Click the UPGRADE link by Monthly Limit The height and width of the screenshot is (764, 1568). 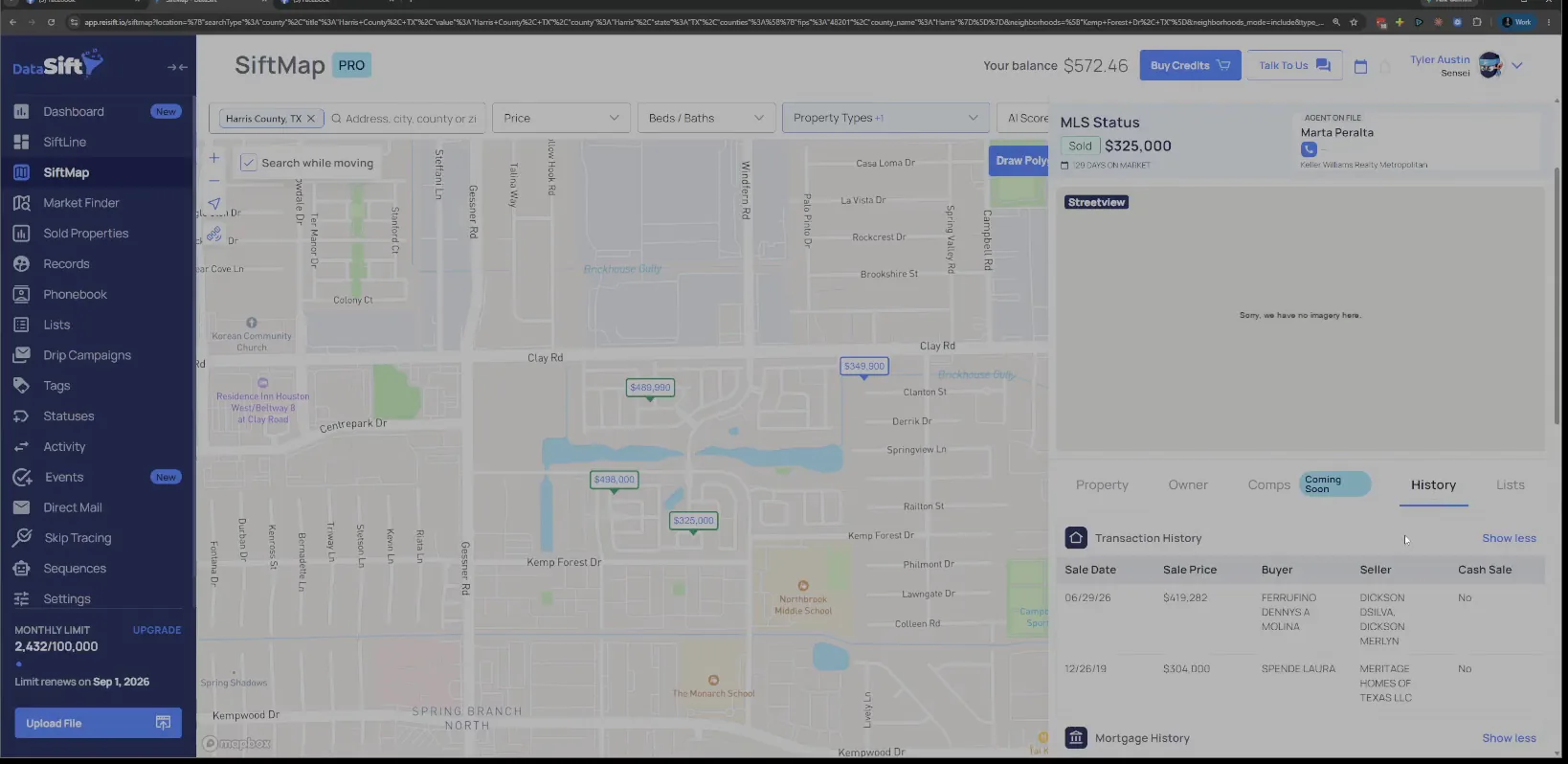click(x=157, y=630)
